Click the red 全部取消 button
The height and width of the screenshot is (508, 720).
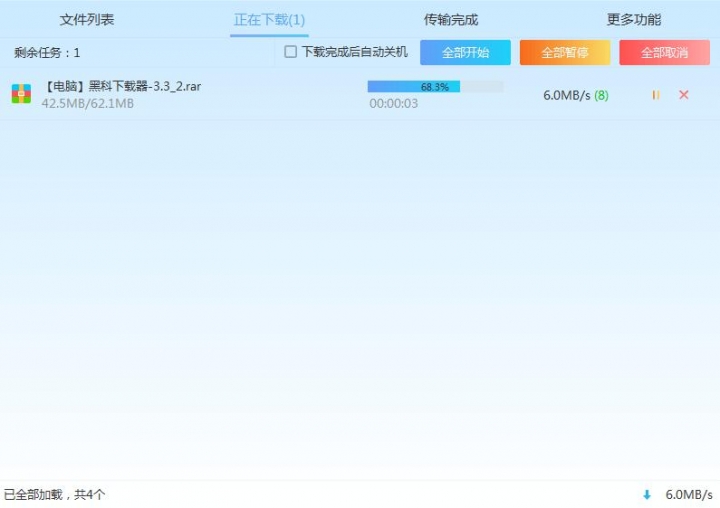point(664,53)
